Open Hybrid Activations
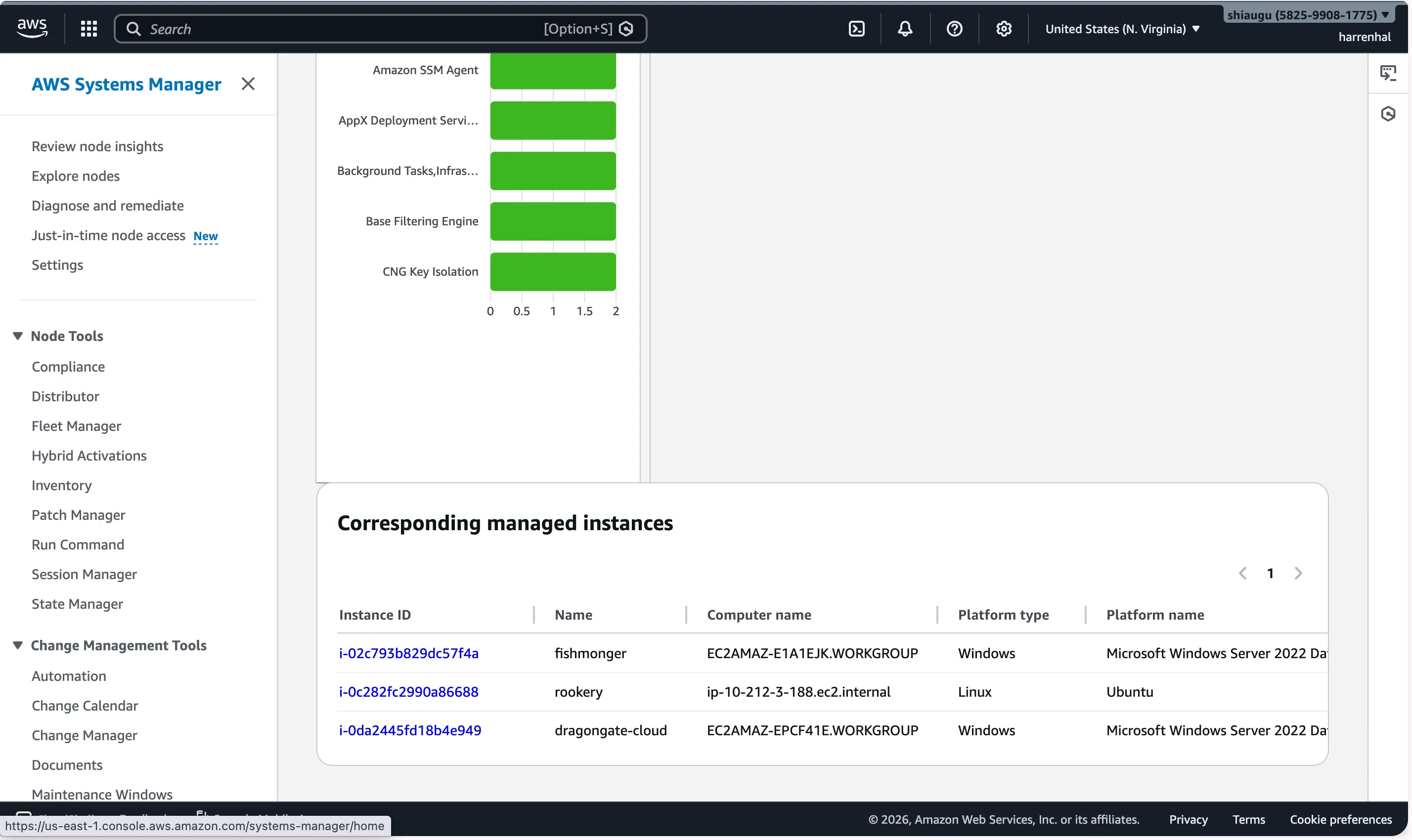The width and height of the screenshot is (1412, 840). (x=89, y=456)
